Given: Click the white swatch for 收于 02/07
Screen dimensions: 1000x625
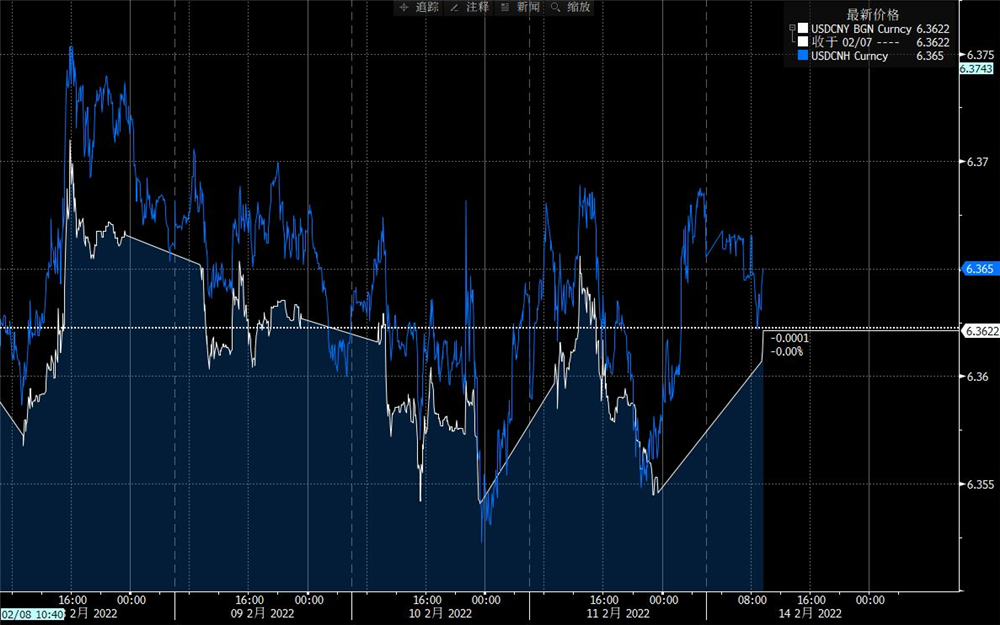Looking at the screenshot, I should point(802,42).
